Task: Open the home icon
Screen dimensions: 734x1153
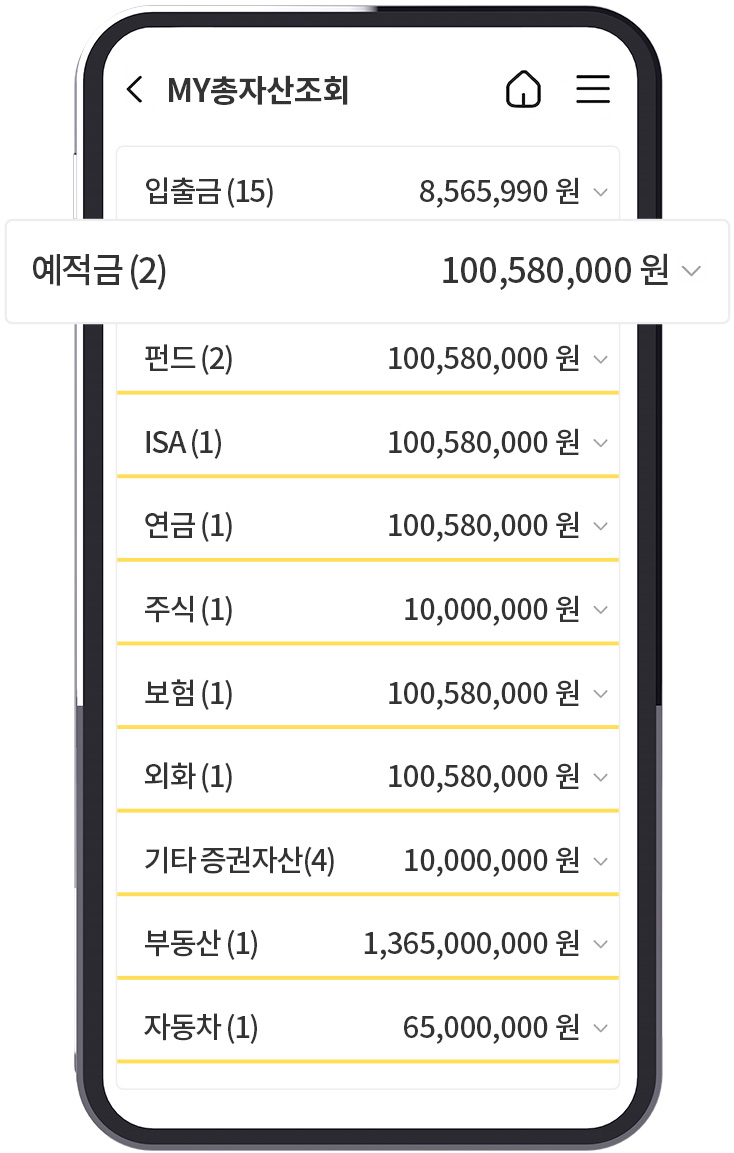Action: 524,89
